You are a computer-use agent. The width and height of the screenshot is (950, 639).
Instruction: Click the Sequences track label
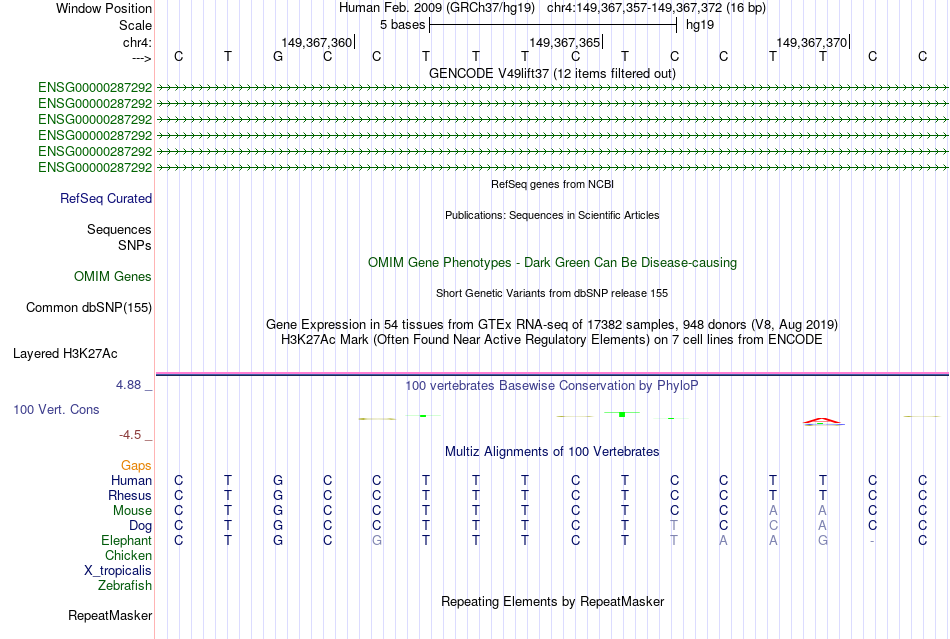point(119,230)
